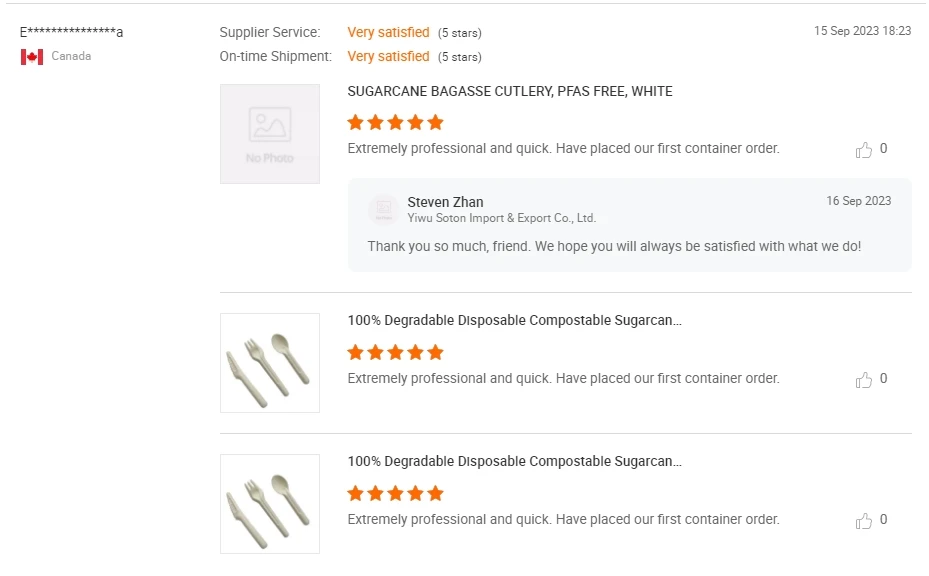Image resolution: width=929 pixels, height=576 pixels.
Task: Click the masked reviewer username
Action: (x=72, y=32)
